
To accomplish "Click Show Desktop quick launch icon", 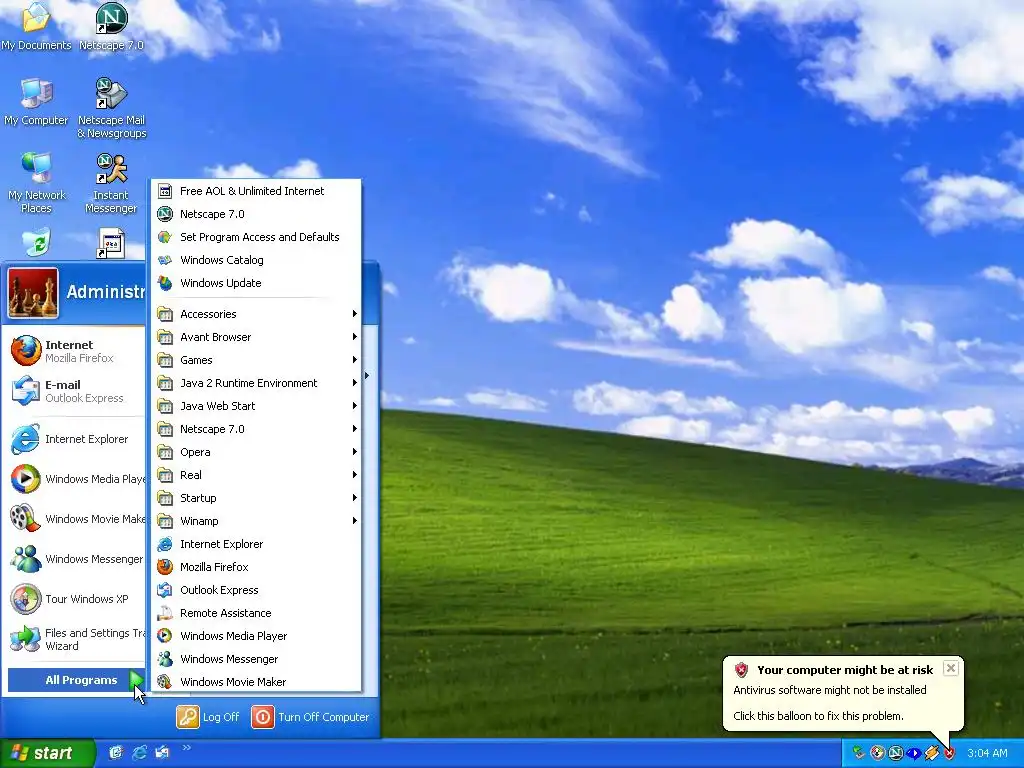I will (x=116, y=752).
